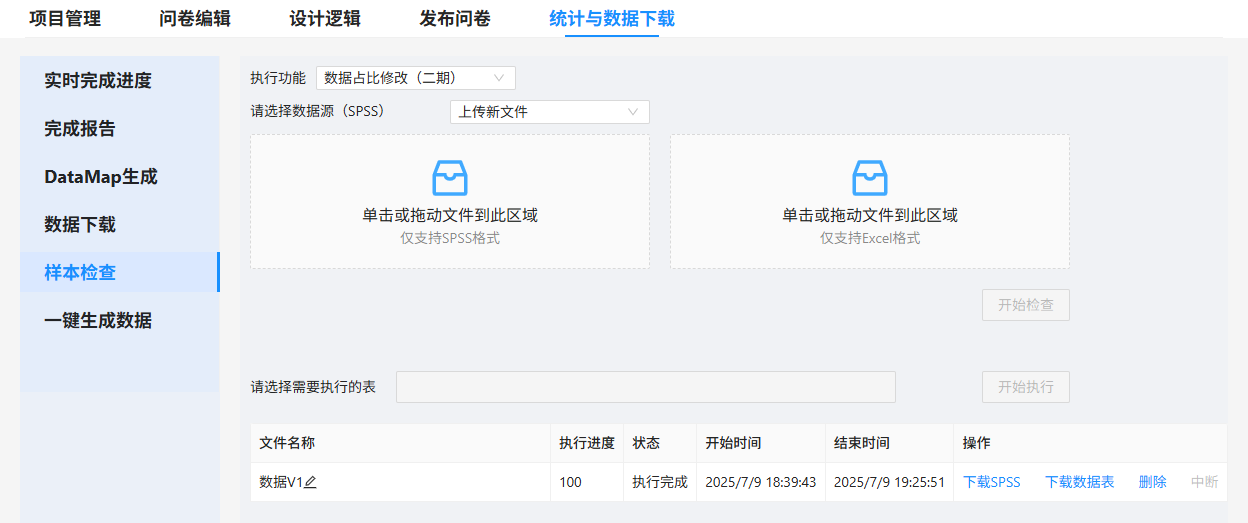Click the 状态 column header

(x=660, y=443)
